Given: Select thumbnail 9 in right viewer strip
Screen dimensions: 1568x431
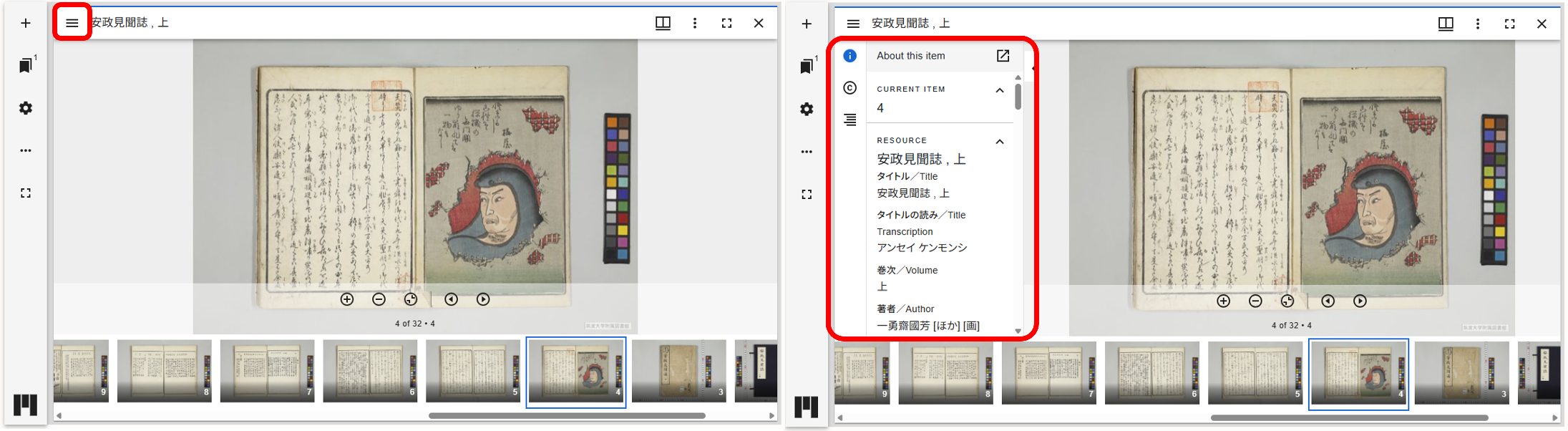Looking at the screenshot, I should [862, 372].
